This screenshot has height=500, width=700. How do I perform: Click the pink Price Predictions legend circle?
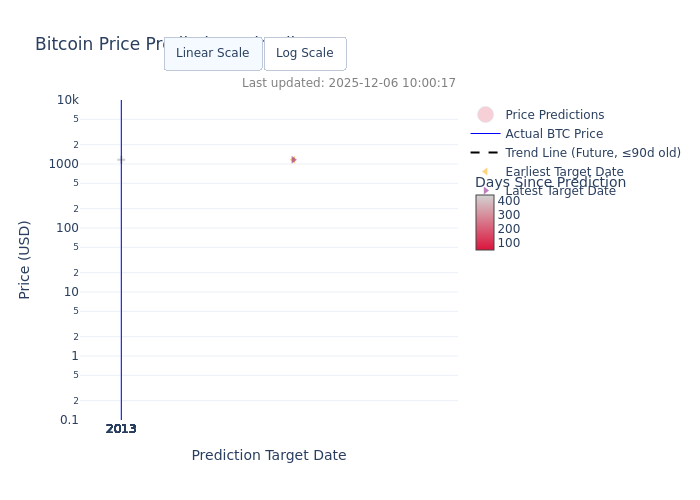click(485, 115)
